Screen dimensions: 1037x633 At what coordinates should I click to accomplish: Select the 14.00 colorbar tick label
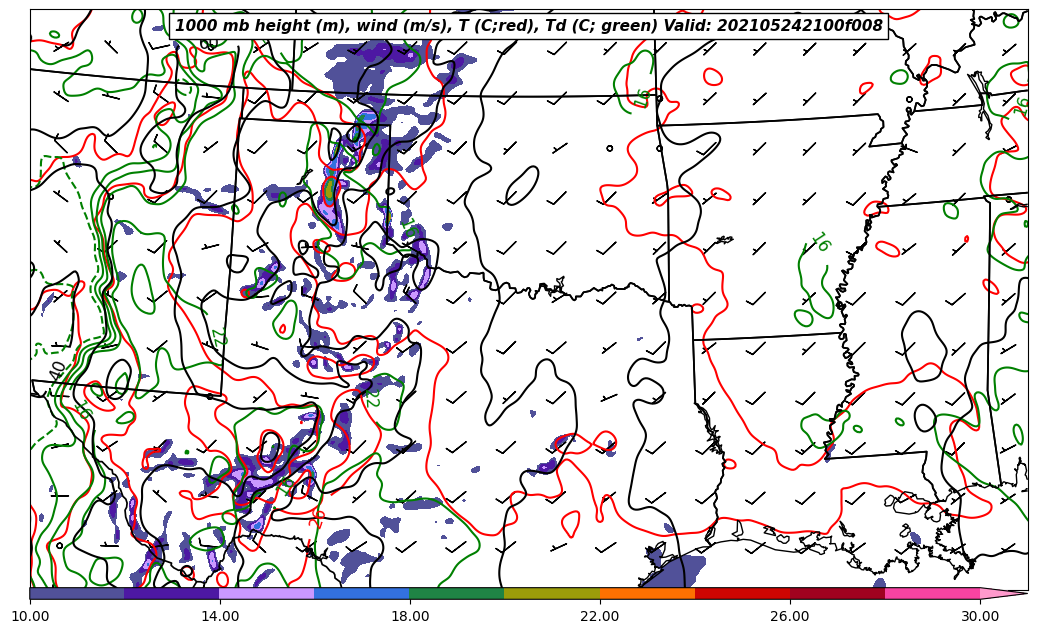(220, 616)
